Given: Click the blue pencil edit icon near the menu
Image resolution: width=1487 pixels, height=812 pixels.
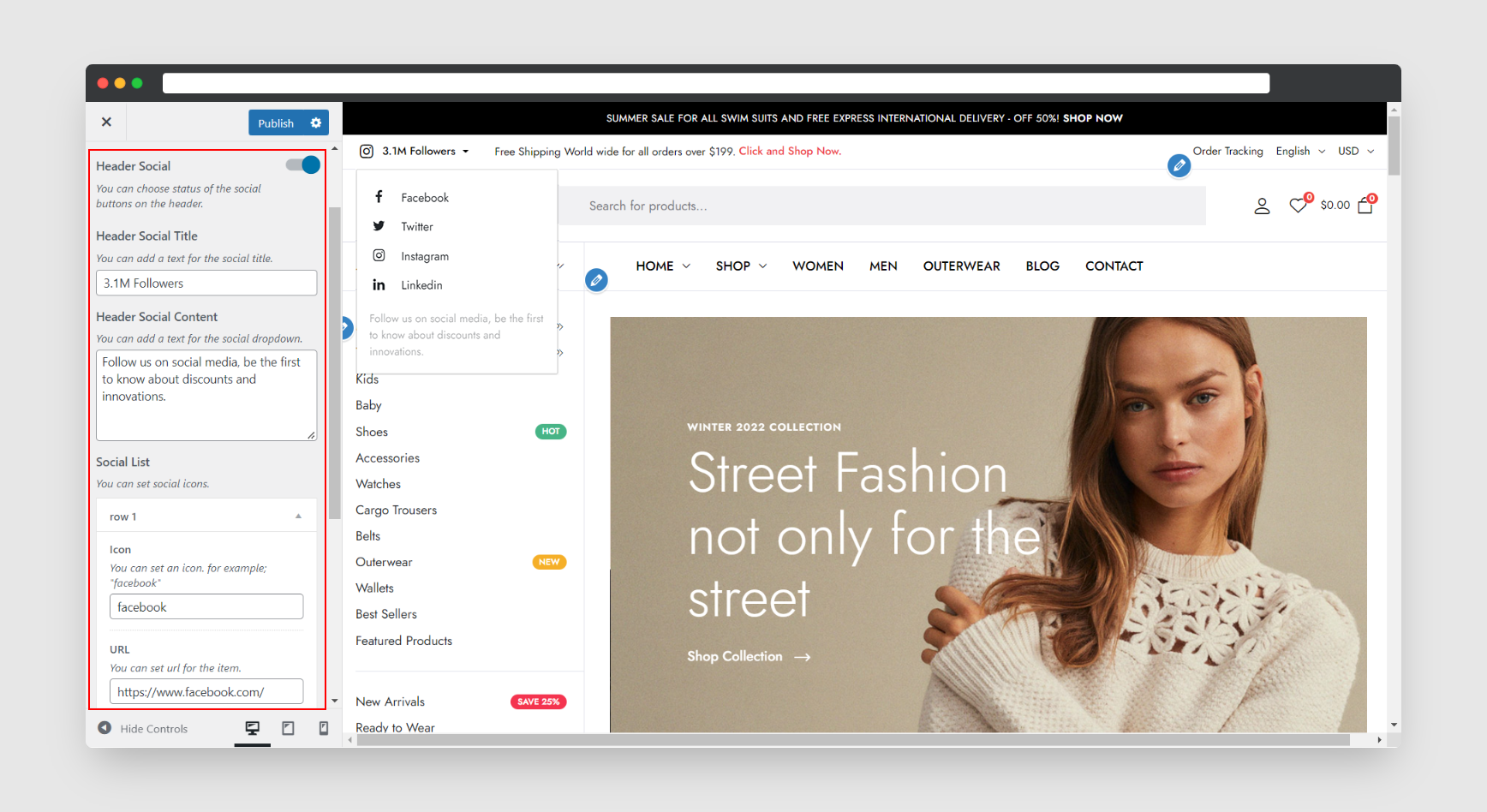Looking at the screenshot, I should click(x=596, y=279).
